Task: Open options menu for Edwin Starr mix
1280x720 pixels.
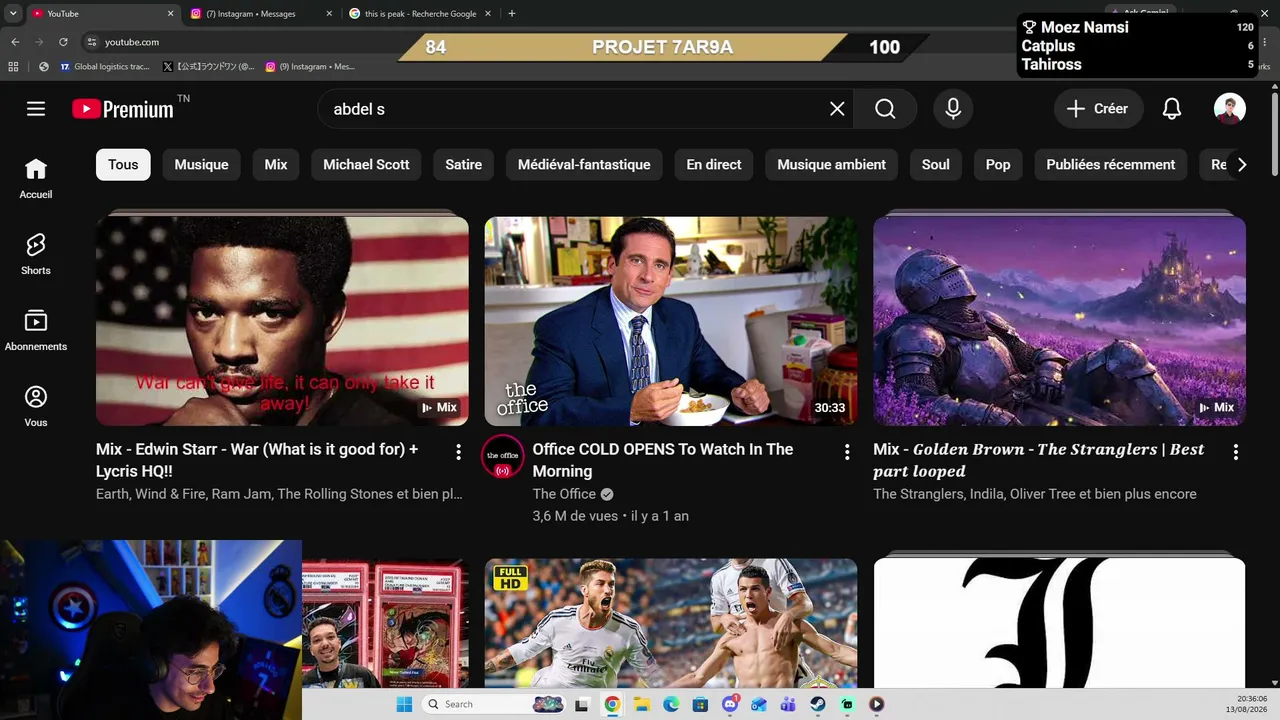Action: (458, 452)
